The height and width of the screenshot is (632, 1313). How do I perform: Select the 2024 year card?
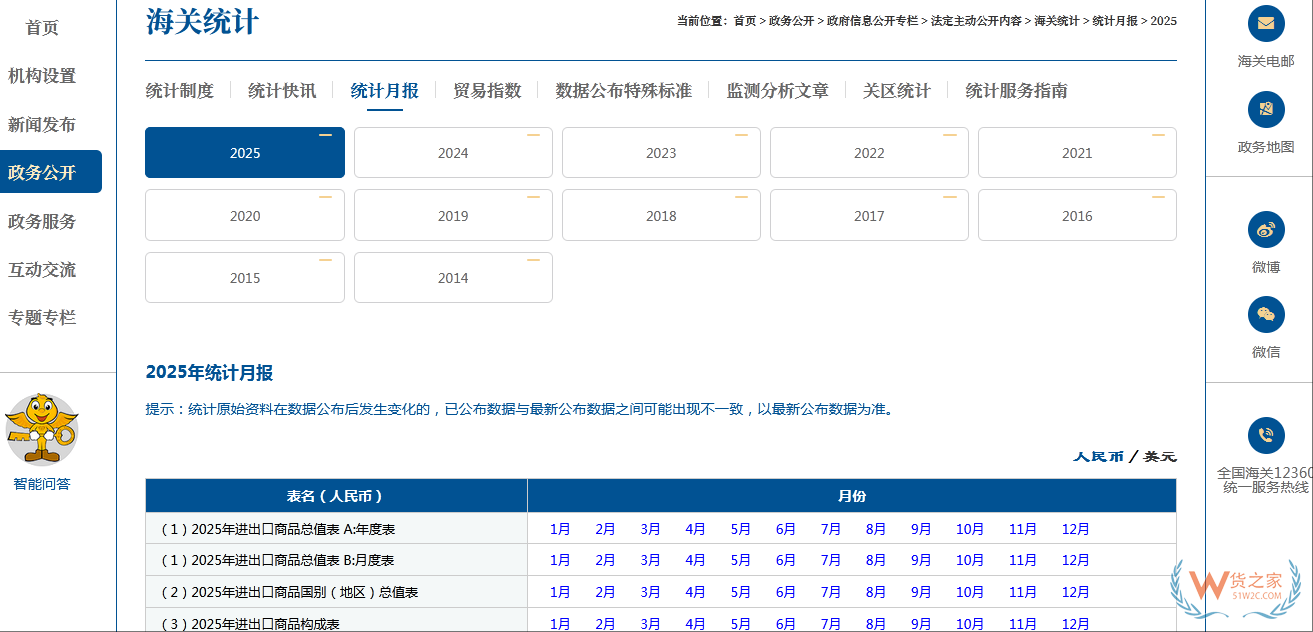(x=452, y=152)
